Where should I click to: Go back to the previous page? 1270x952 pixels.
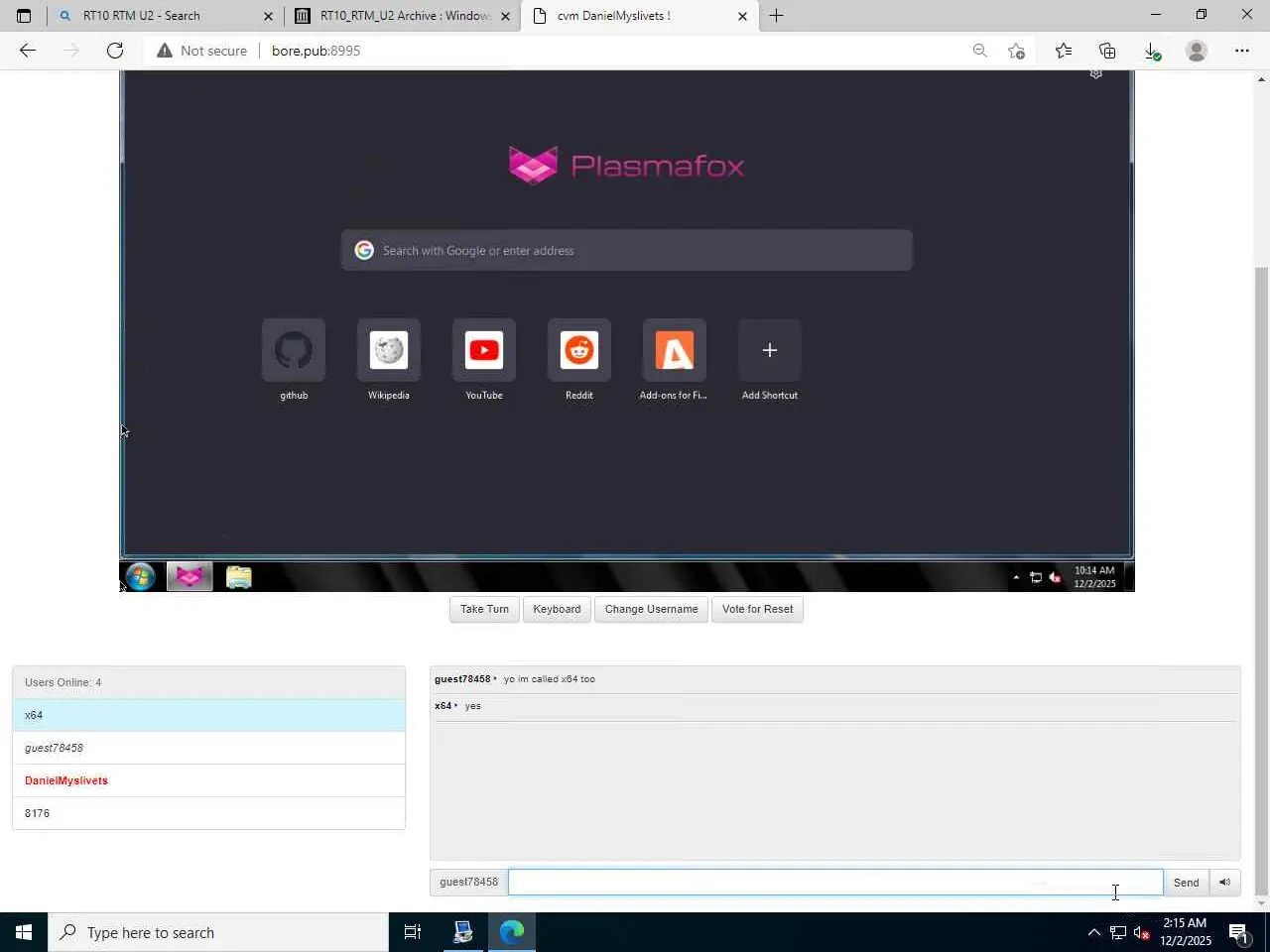pos(28,51)
